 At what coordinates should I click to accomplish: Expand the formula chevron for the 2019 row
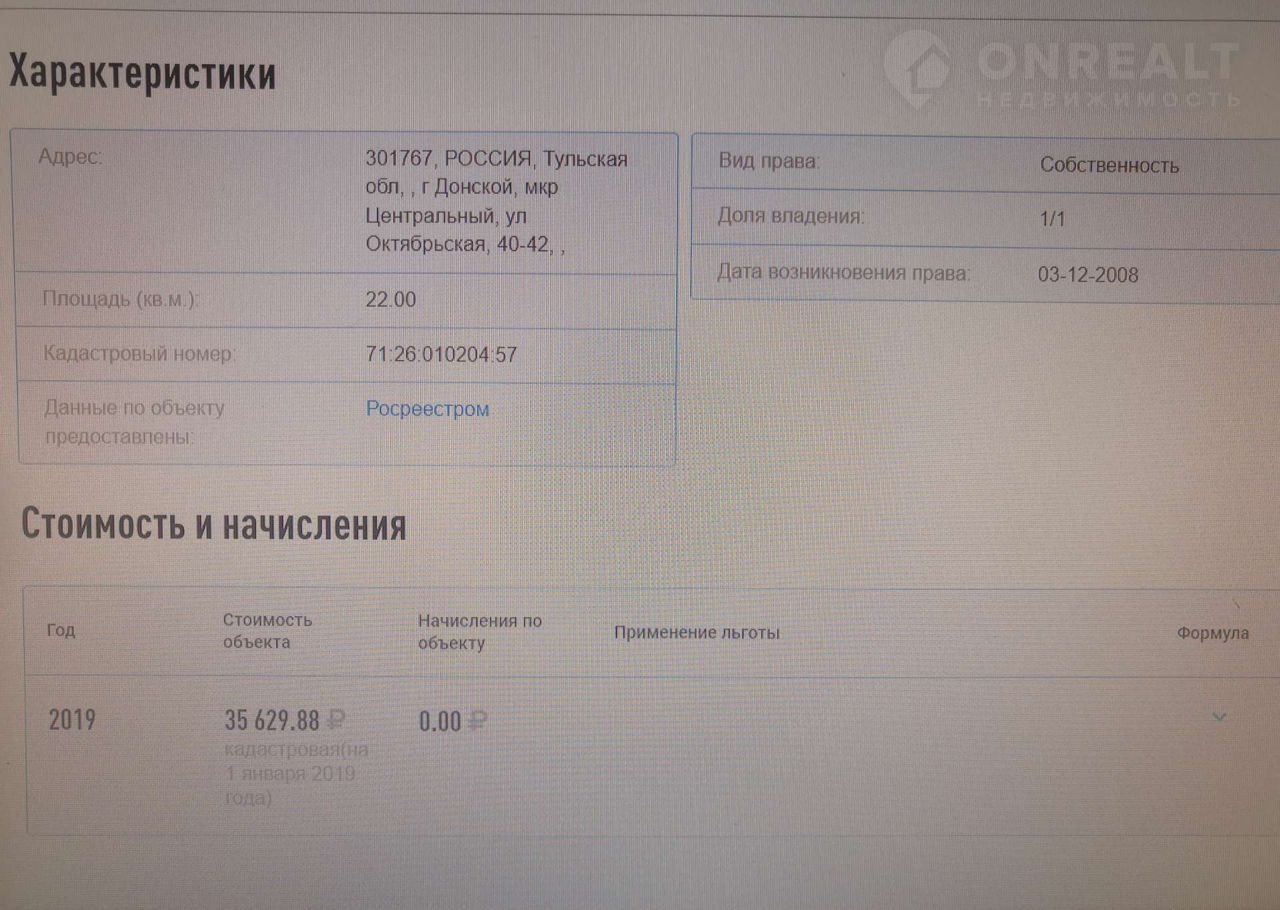point(1218,717)
